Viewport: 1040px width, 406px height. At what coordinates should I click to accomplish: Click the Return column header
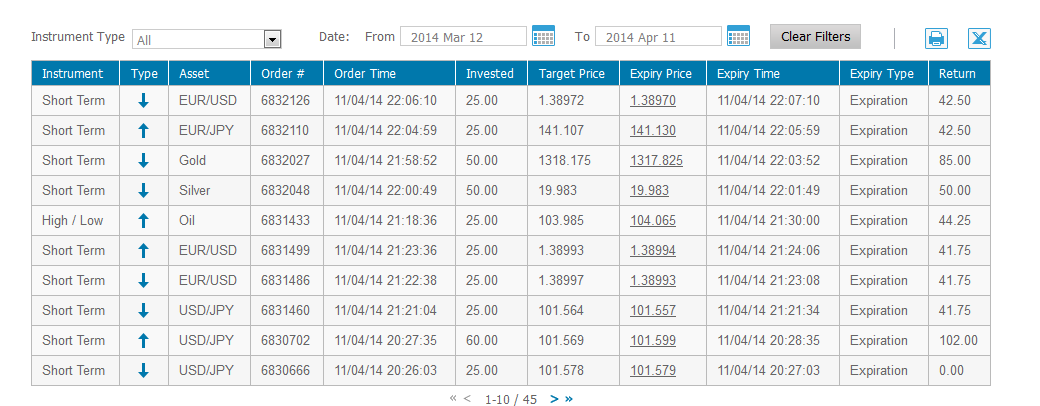coord(958,73)
